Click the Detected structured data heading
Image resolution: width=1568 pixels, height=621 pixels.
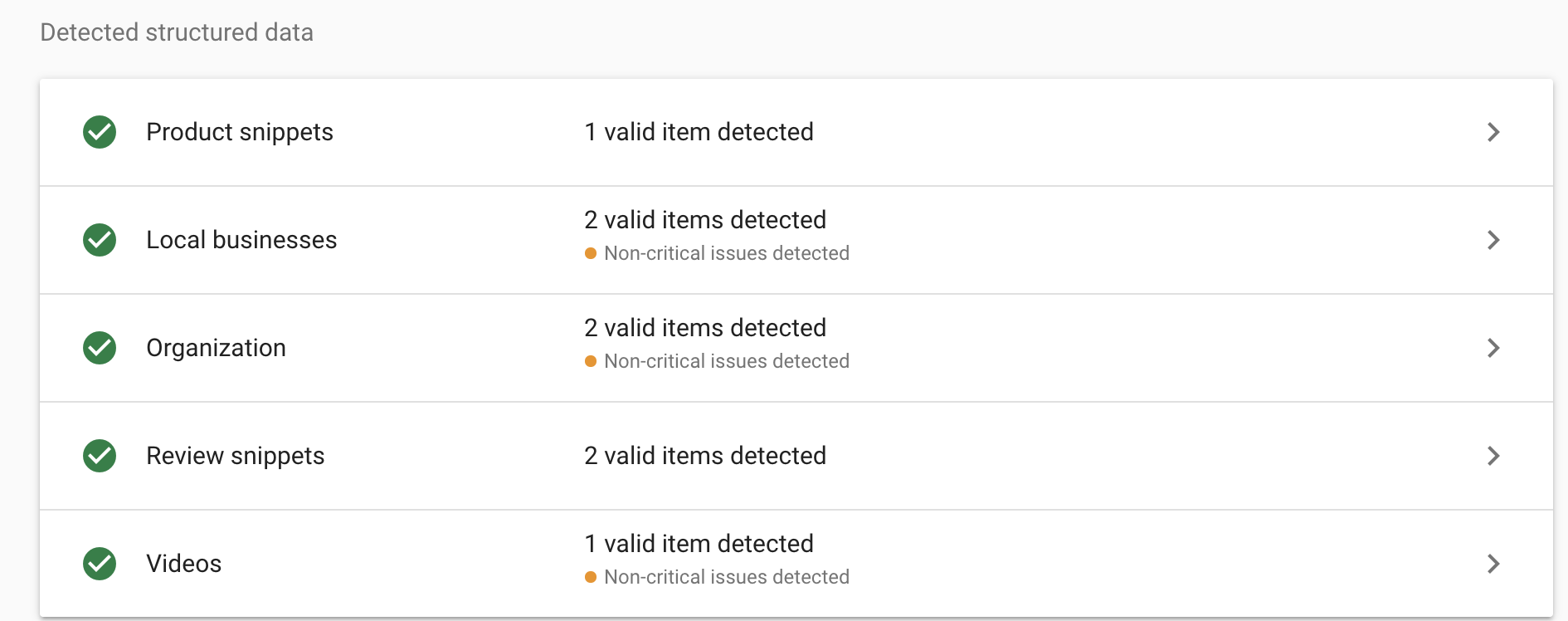tap(177, 32)
